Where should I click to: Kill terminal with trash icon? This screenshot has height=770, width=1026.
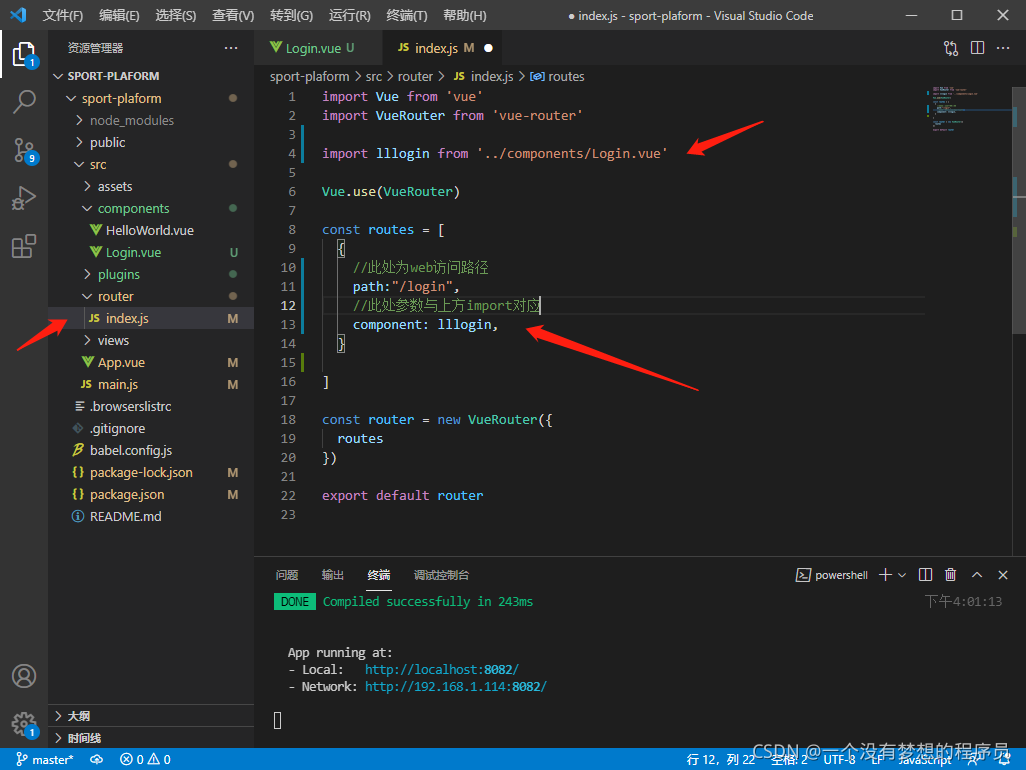951,574
